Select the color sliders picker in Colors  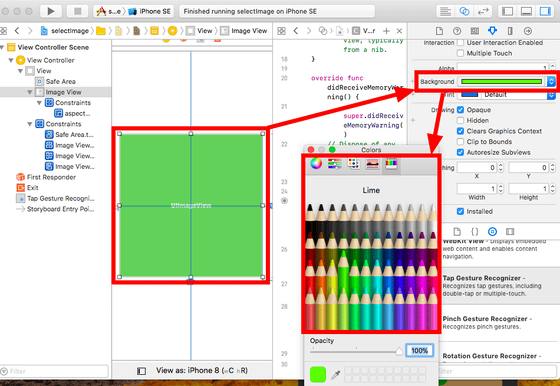pos(335,164)
